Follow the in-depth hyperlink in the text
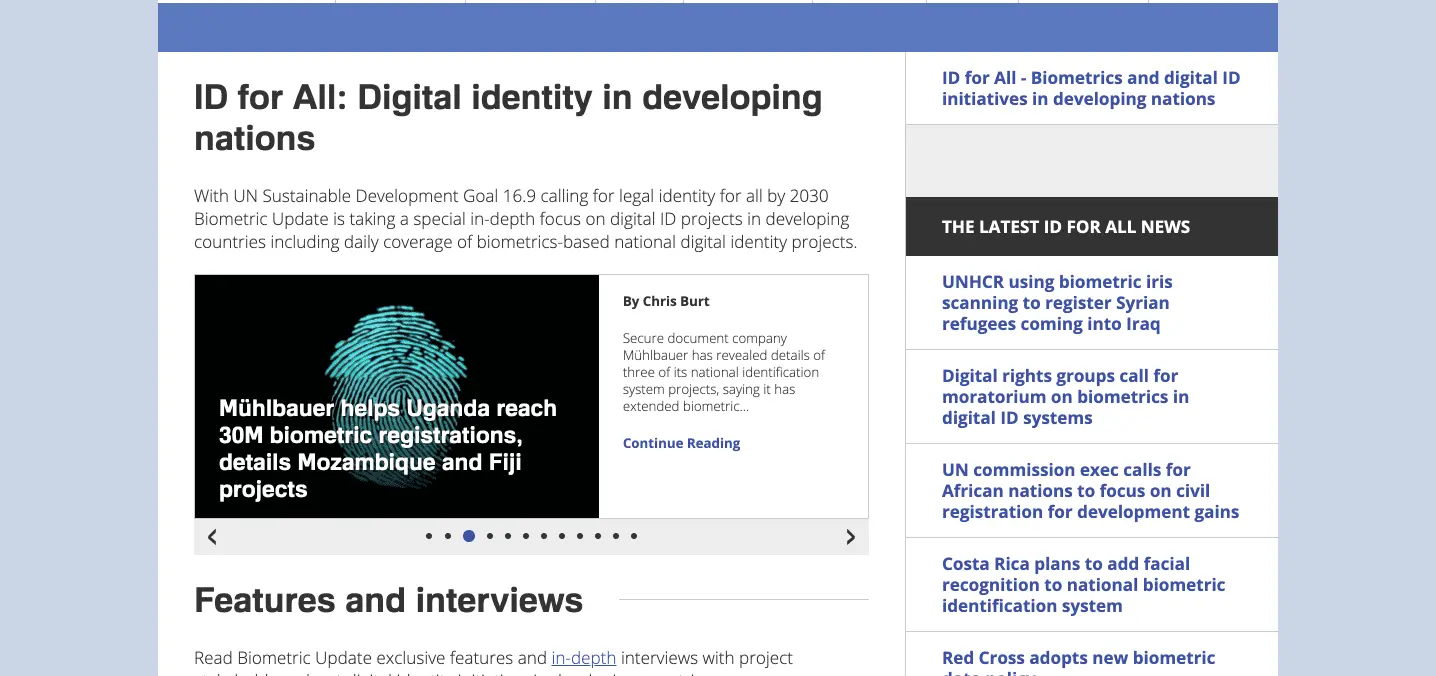 point(583,658)
